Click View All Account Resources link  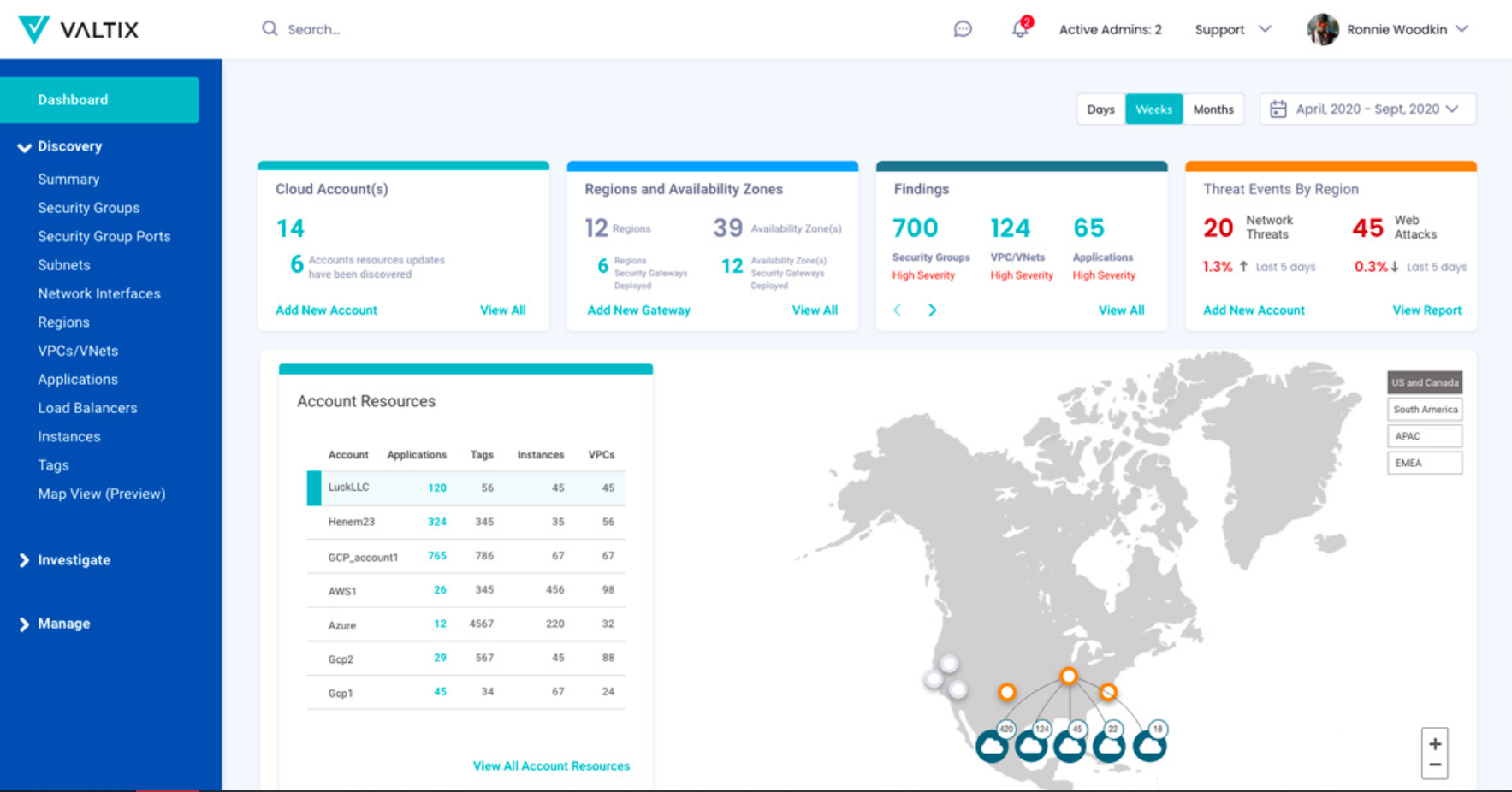pos(551,766)
